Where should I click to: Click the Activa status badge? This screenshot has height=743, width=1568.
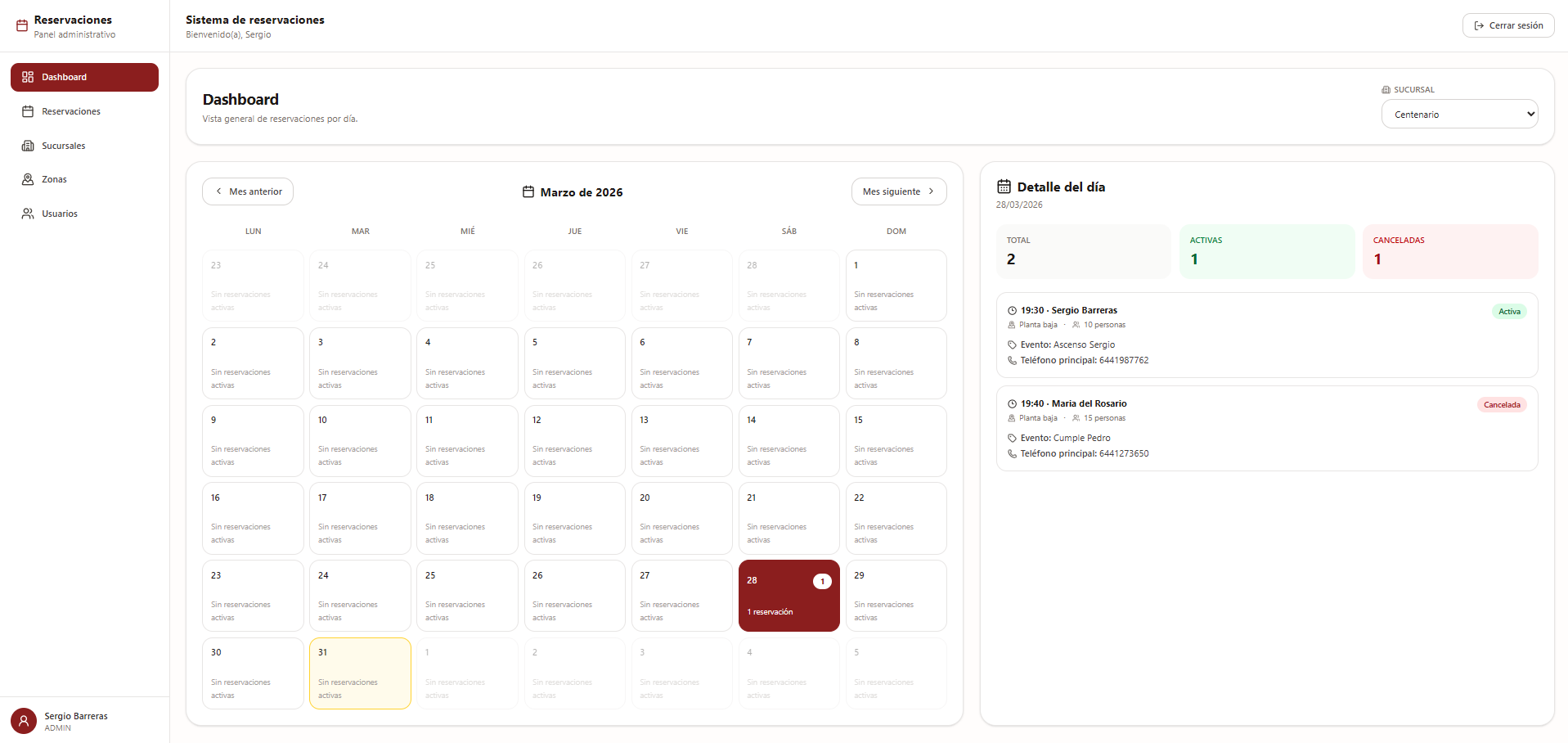pyautogui.click(x=1509, y=312)
